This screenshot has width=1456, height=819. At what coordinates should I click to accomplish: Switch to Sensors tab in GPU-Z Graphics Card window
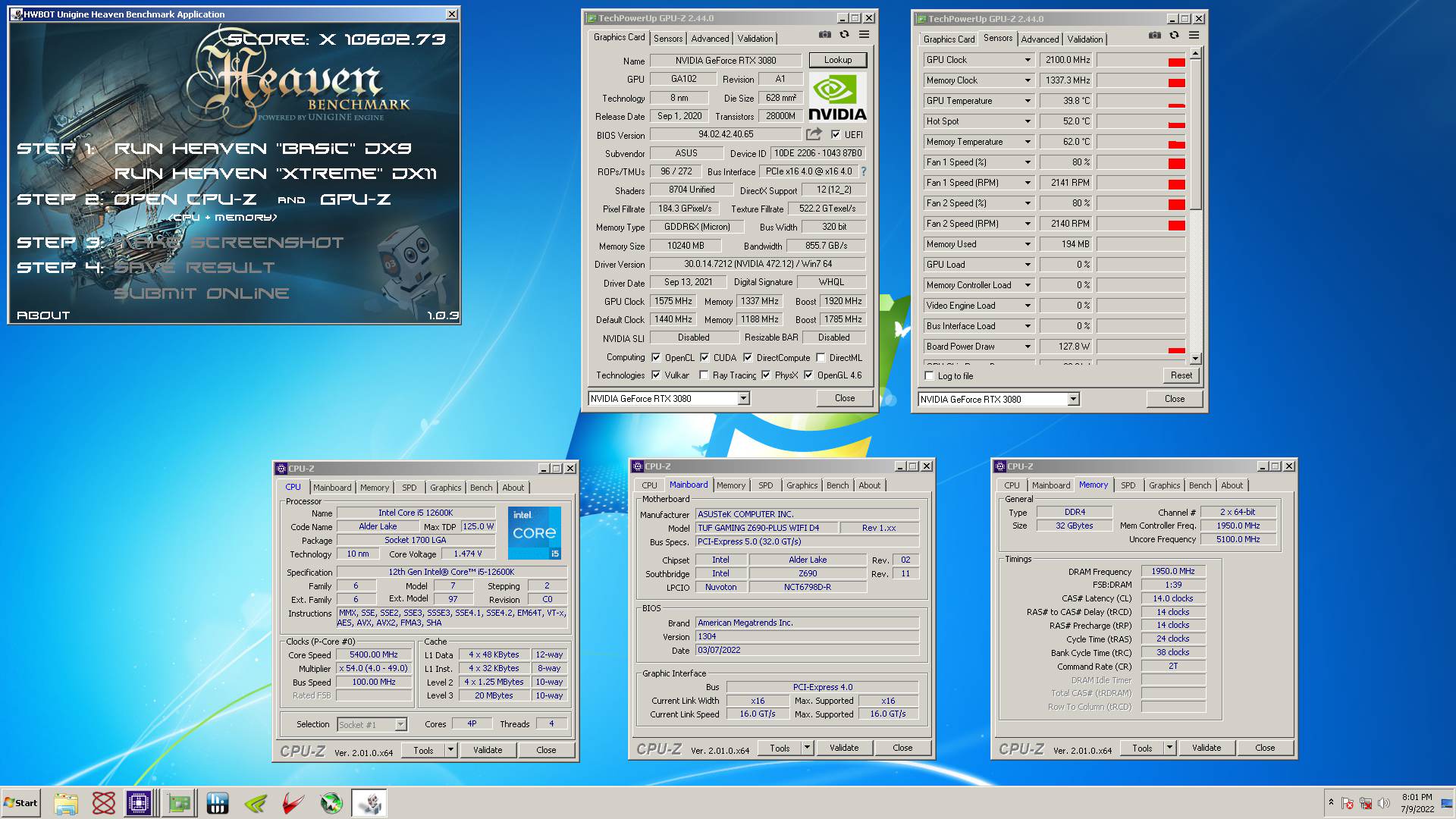click(668, 39)
